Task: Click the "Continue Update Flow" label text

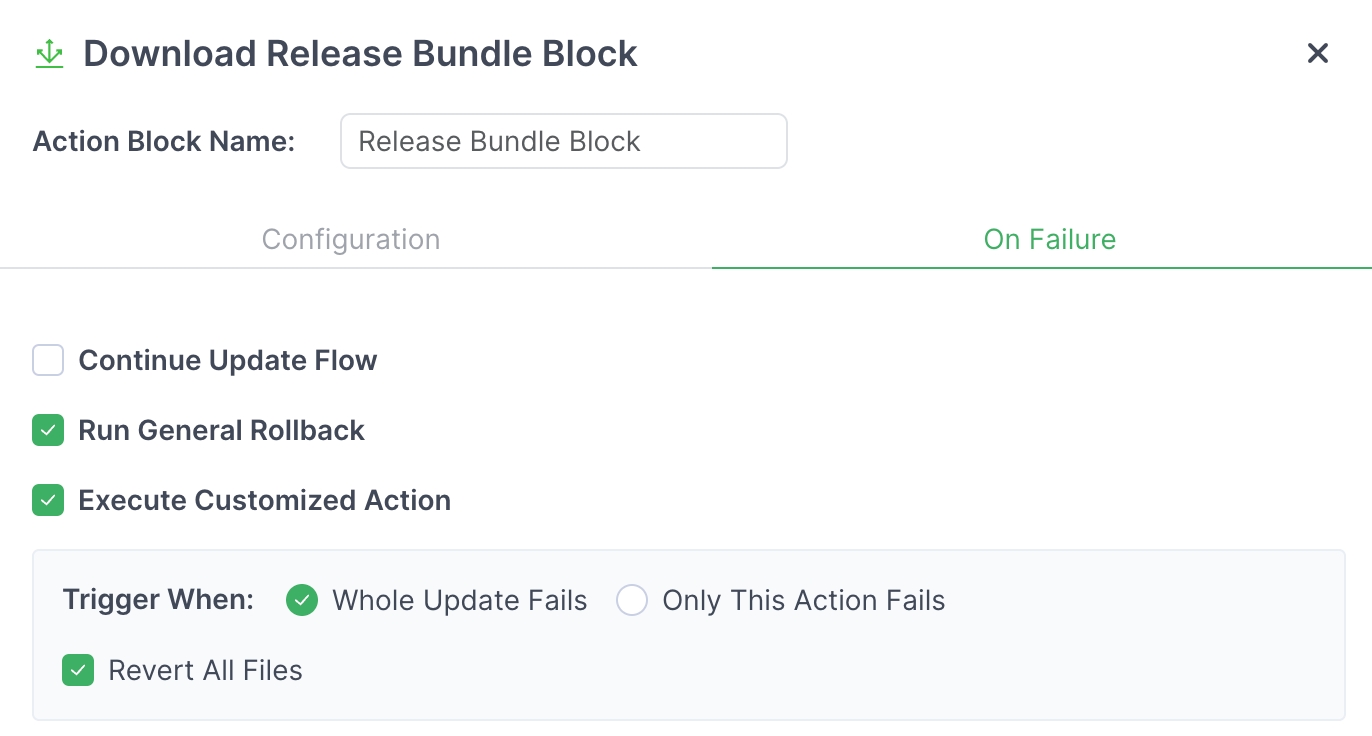Action: pyautogui.click(x=228, y=360)
